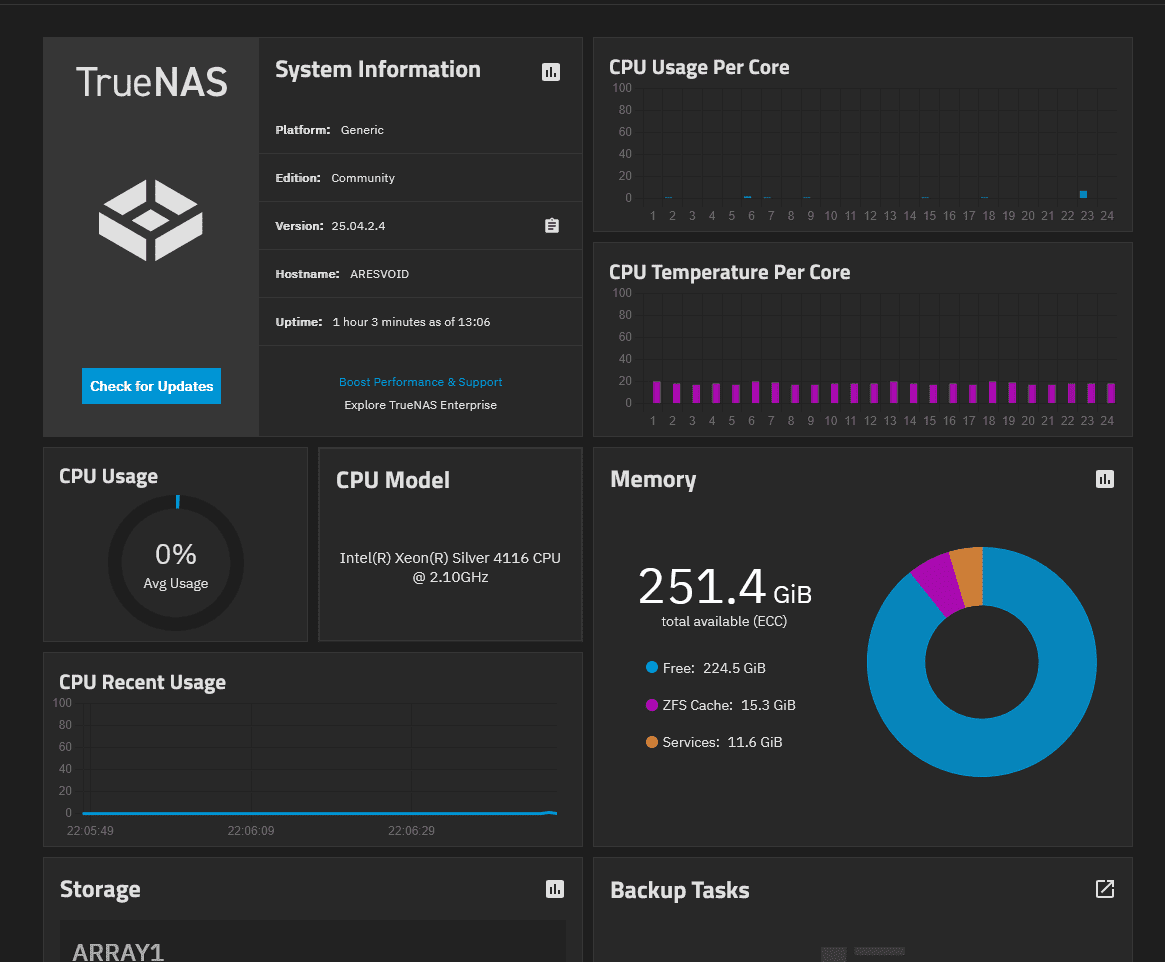Click the TrueNAS cube logo

pos(151,220)
